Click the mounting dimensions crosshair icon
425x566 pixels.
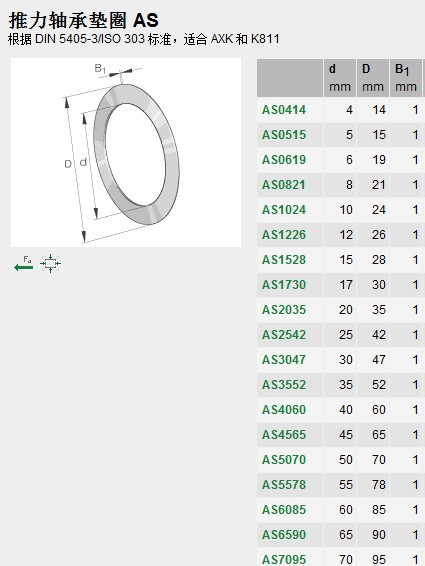coord(51,264)
